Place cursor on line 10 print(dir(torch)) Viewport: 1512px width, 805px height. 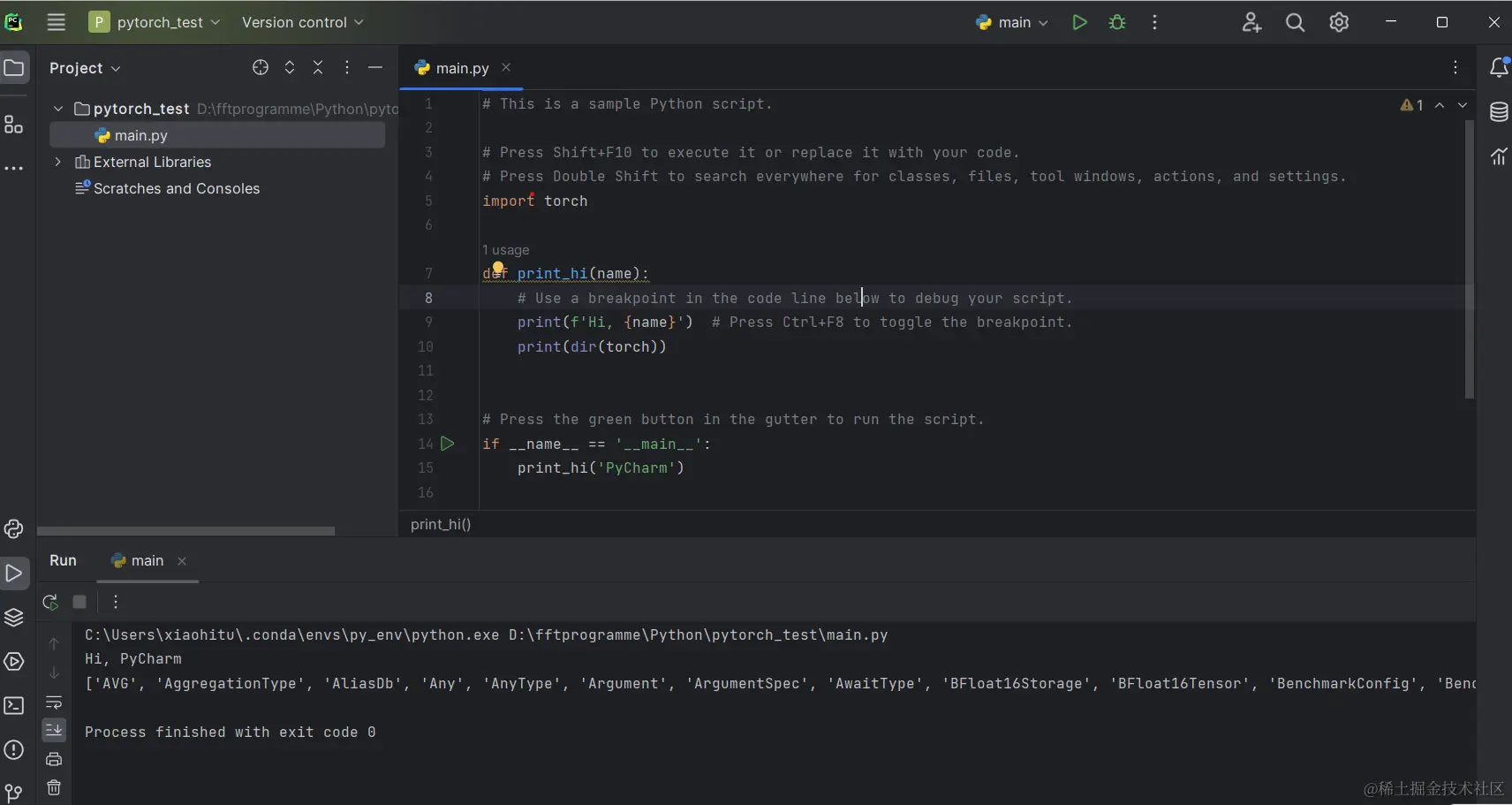pos(592,346)
